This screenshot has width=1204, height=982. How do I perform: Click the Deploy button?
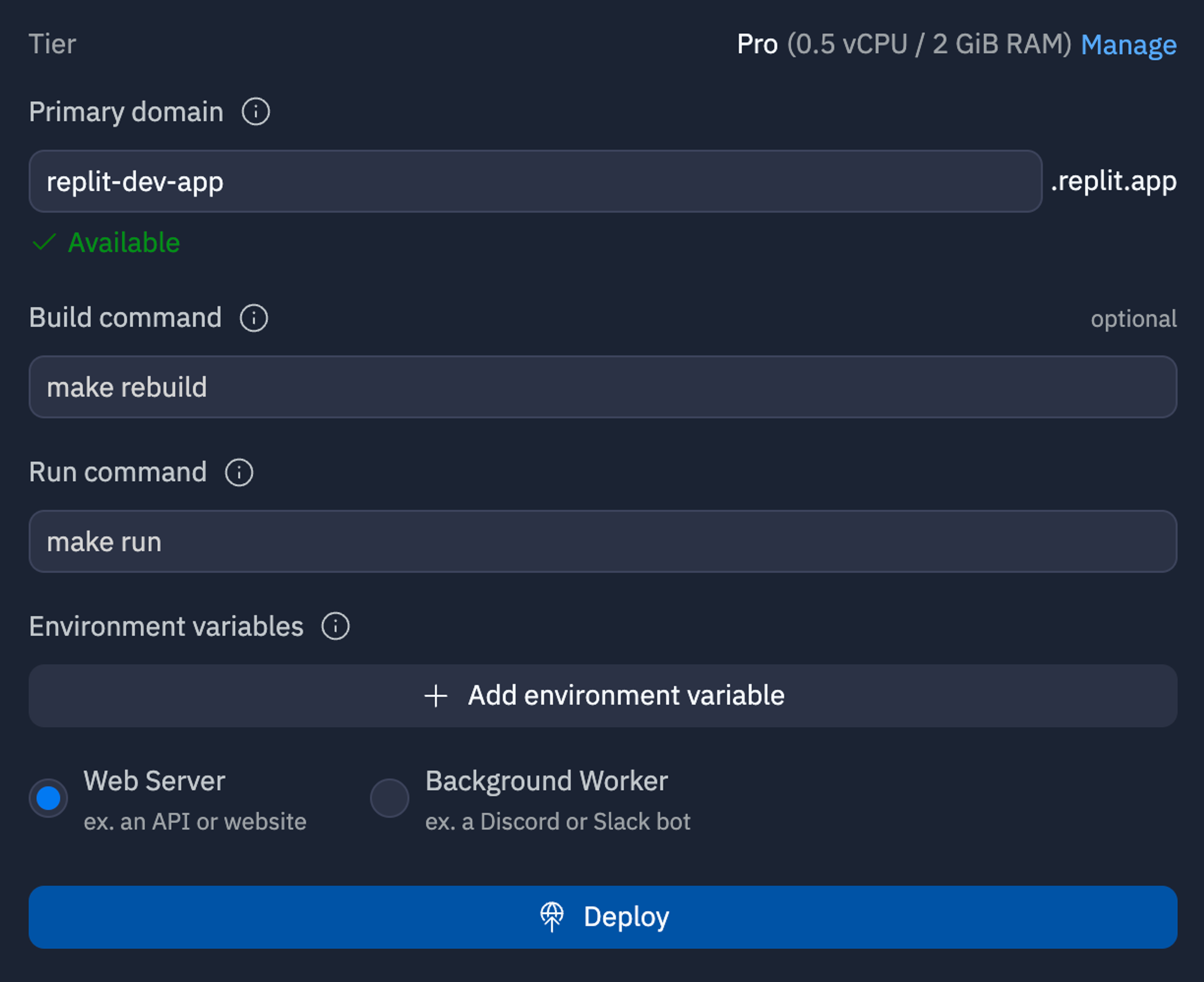[603, 917]
